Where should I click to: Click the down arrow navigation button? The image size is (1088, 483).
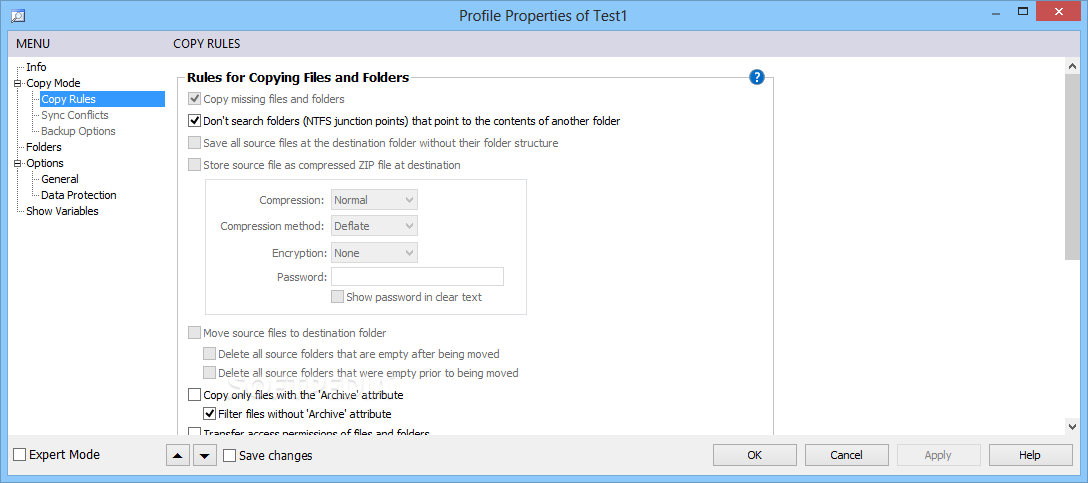tap(204, 456)
